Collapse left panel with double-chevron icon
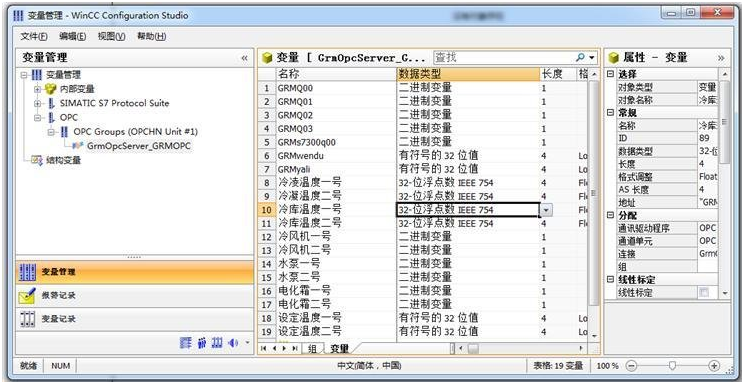Image resolution: width=744 pixels, height=384 pixels. point(244,58)
